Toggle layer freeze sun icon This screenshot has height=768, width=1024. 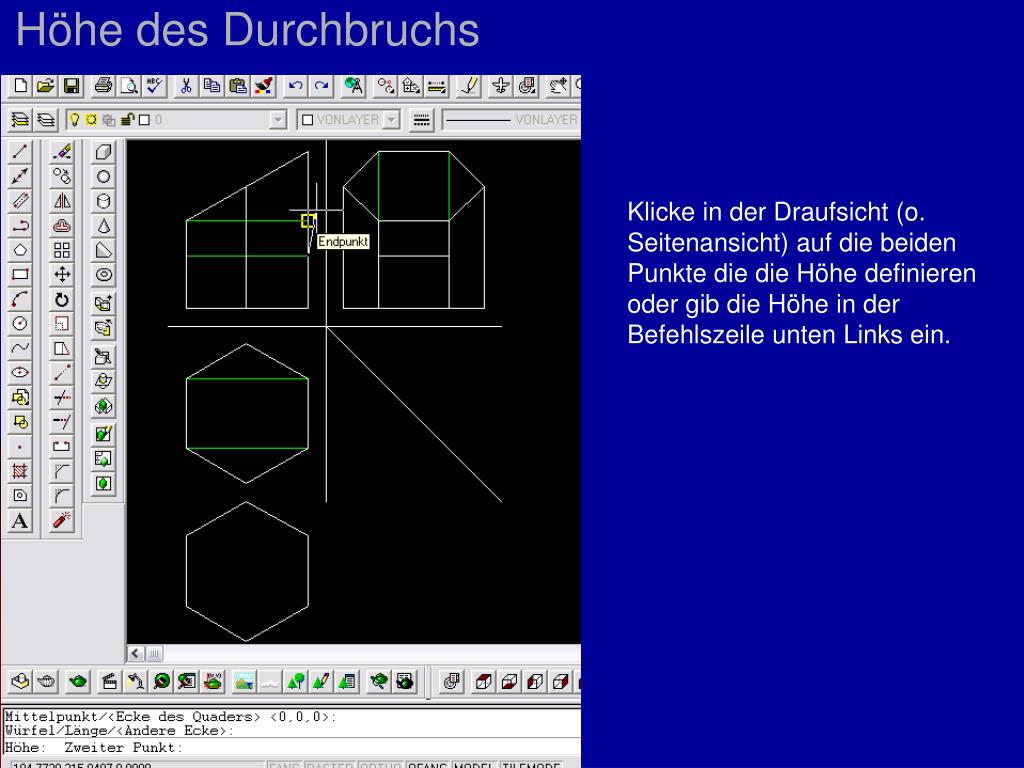pyautogui.click(x=91, y=120)
